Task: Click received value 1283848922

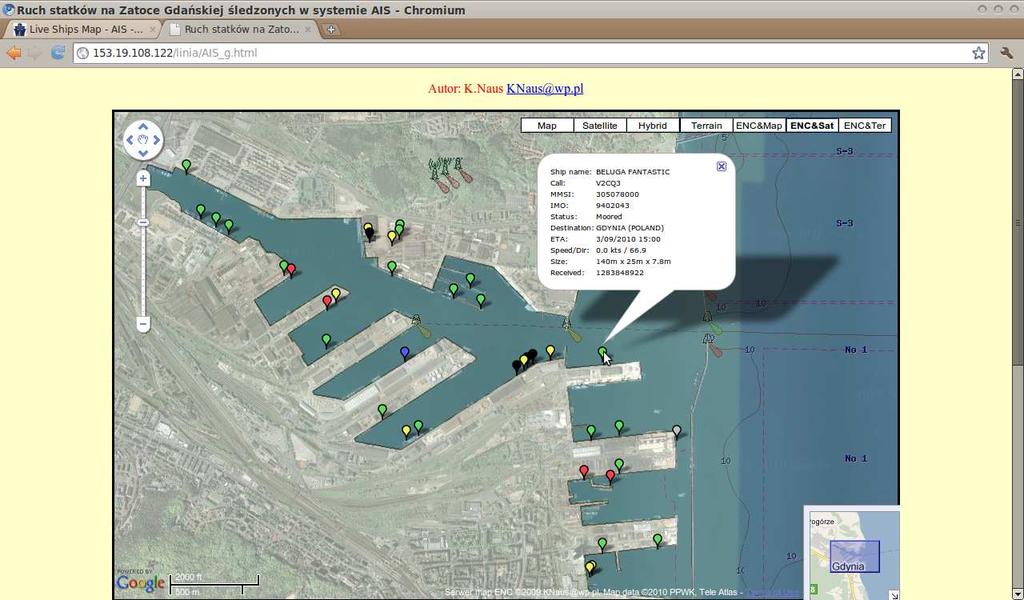Action: click(620, 273)
